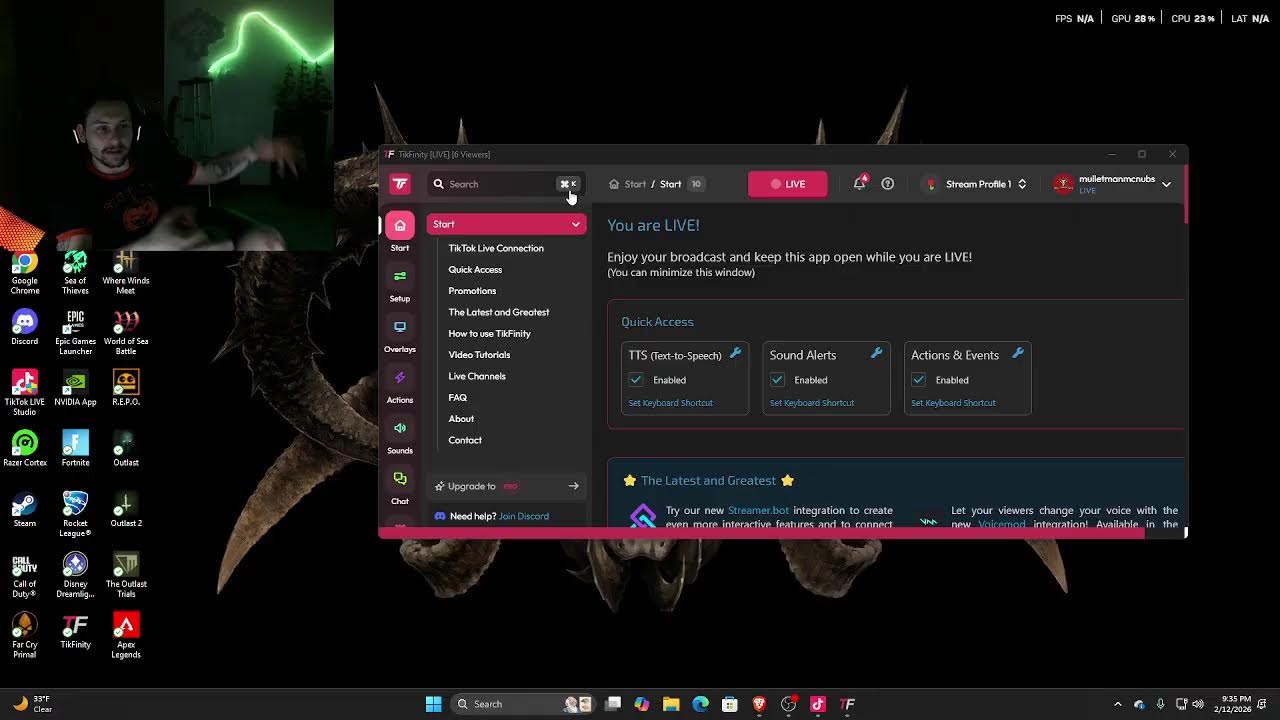Open the help question mark icon
Image resolution: width=1280 pixels, height=720 pixels.
click(x=887, y=184)
